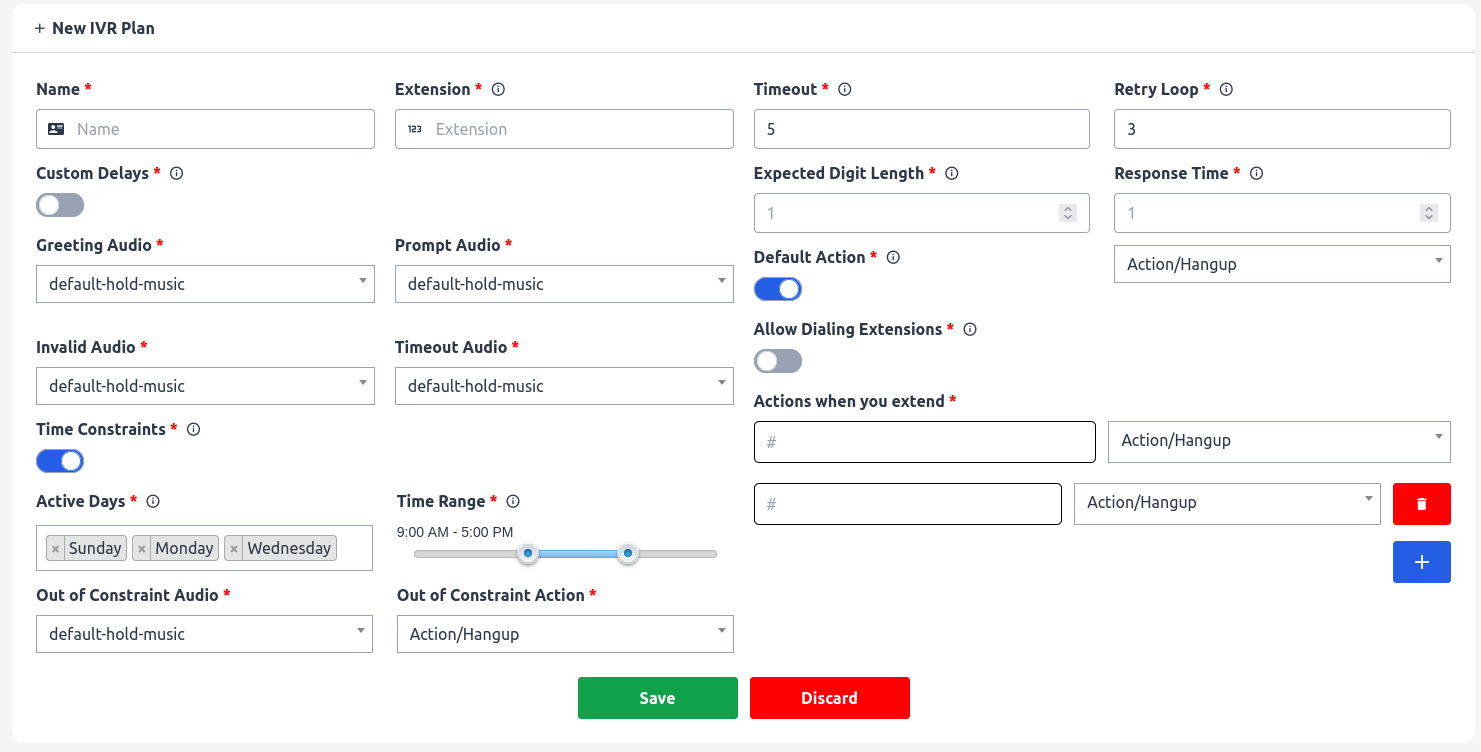
Task: Click the info icon next to Timeout
Action: click(844, 89)
